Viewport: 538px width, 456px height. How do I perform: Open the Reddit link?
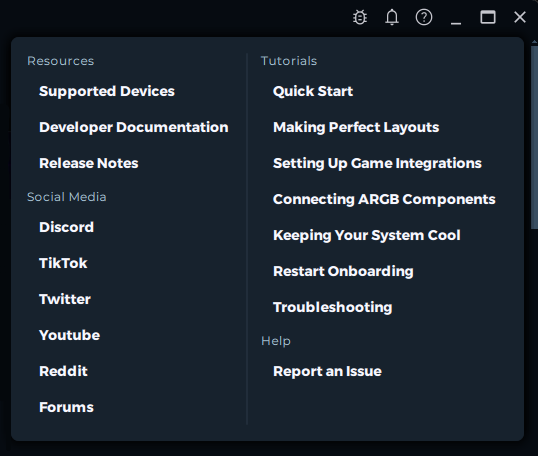pyautogui.click(x=63, y=371)
